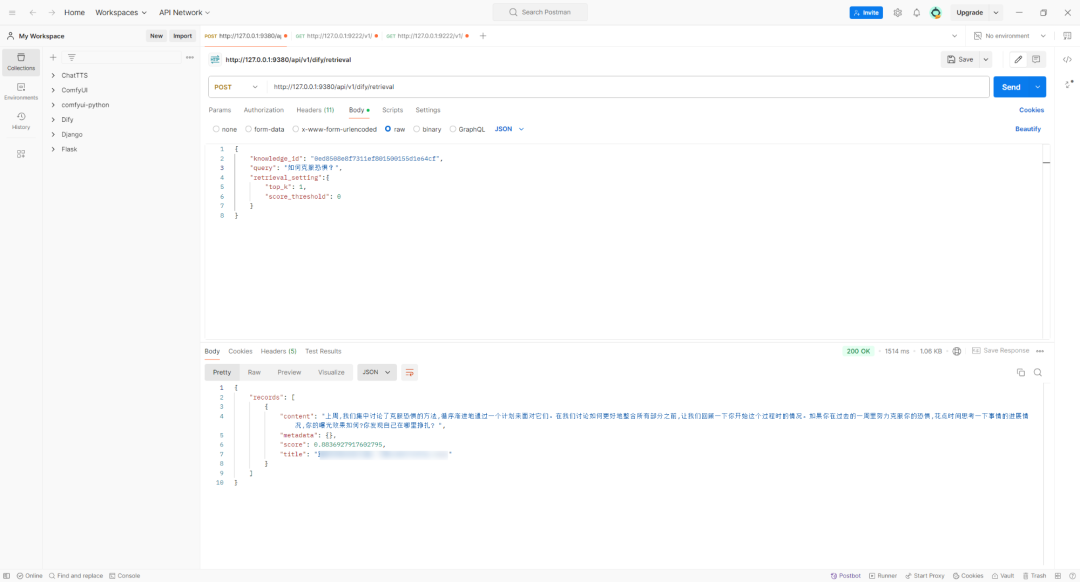The image size is (1080, 582).
Task: Open the Environments sidebar panel
Action: [x=21, y=92]
